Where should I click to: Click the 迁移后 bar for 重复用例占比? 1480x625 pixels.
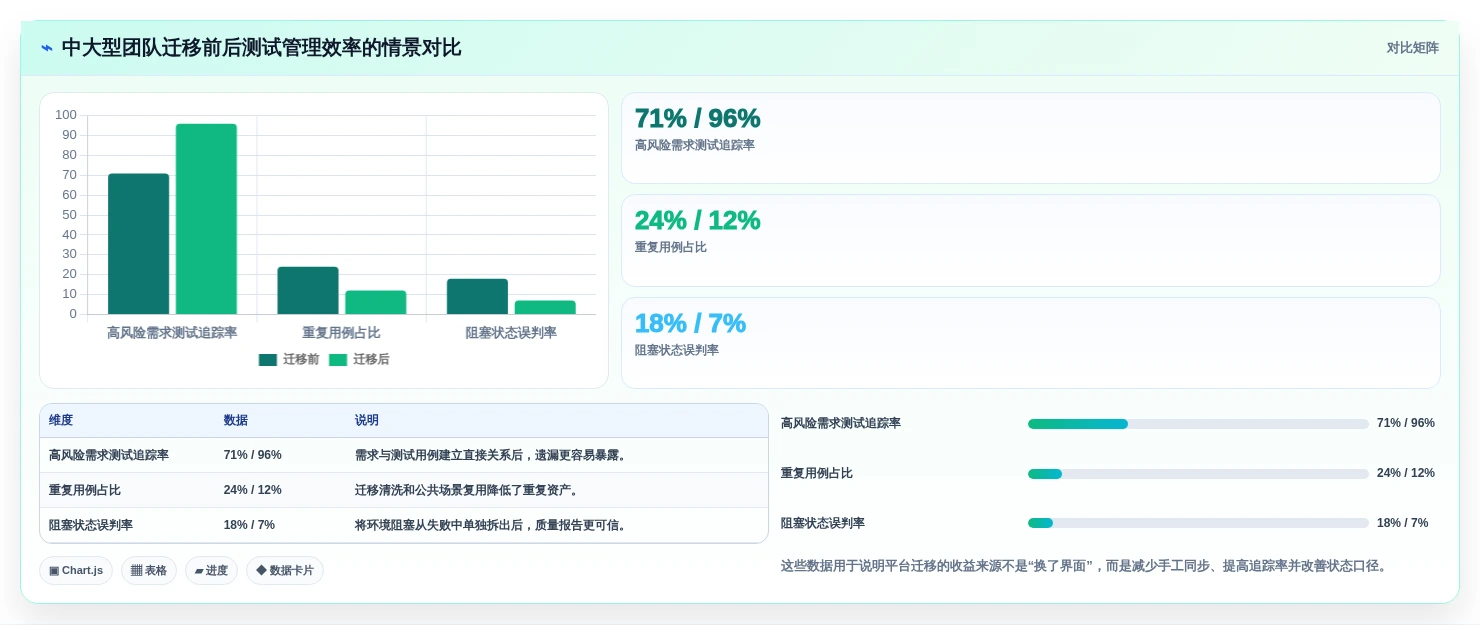pyautogui.click(x=376, y=303)
